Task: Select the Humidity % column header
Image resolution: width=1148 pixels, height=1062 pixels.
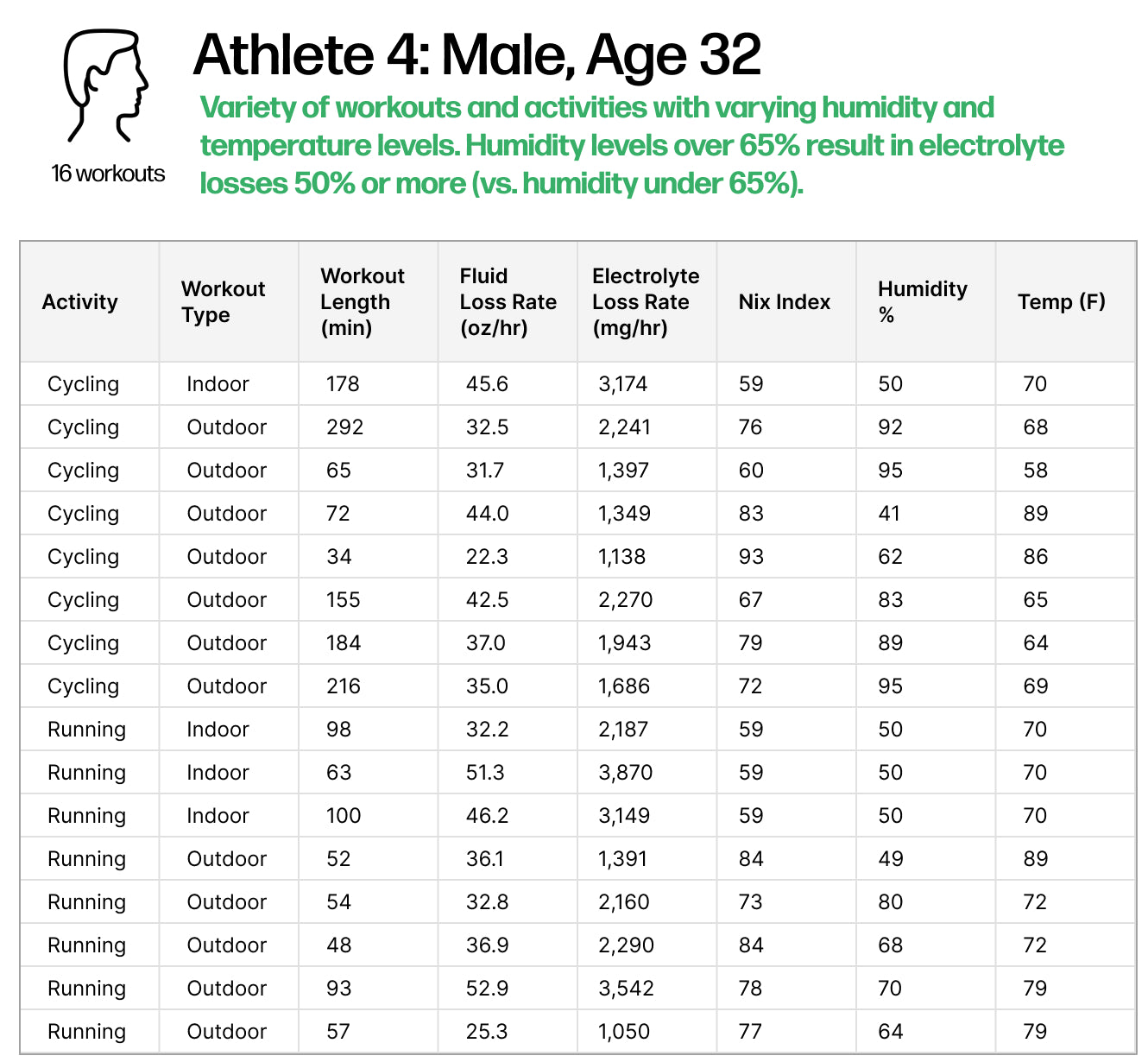Action: 922,302
